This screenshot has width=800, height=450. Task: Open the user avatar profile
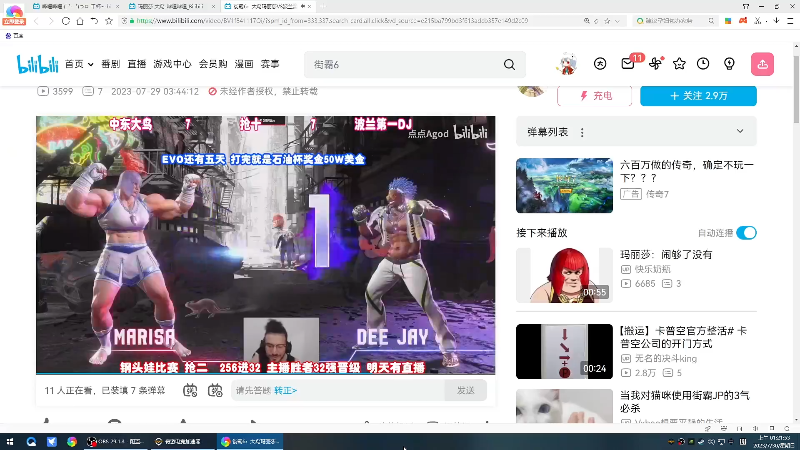pyautogui.click(x=566, y=64)
